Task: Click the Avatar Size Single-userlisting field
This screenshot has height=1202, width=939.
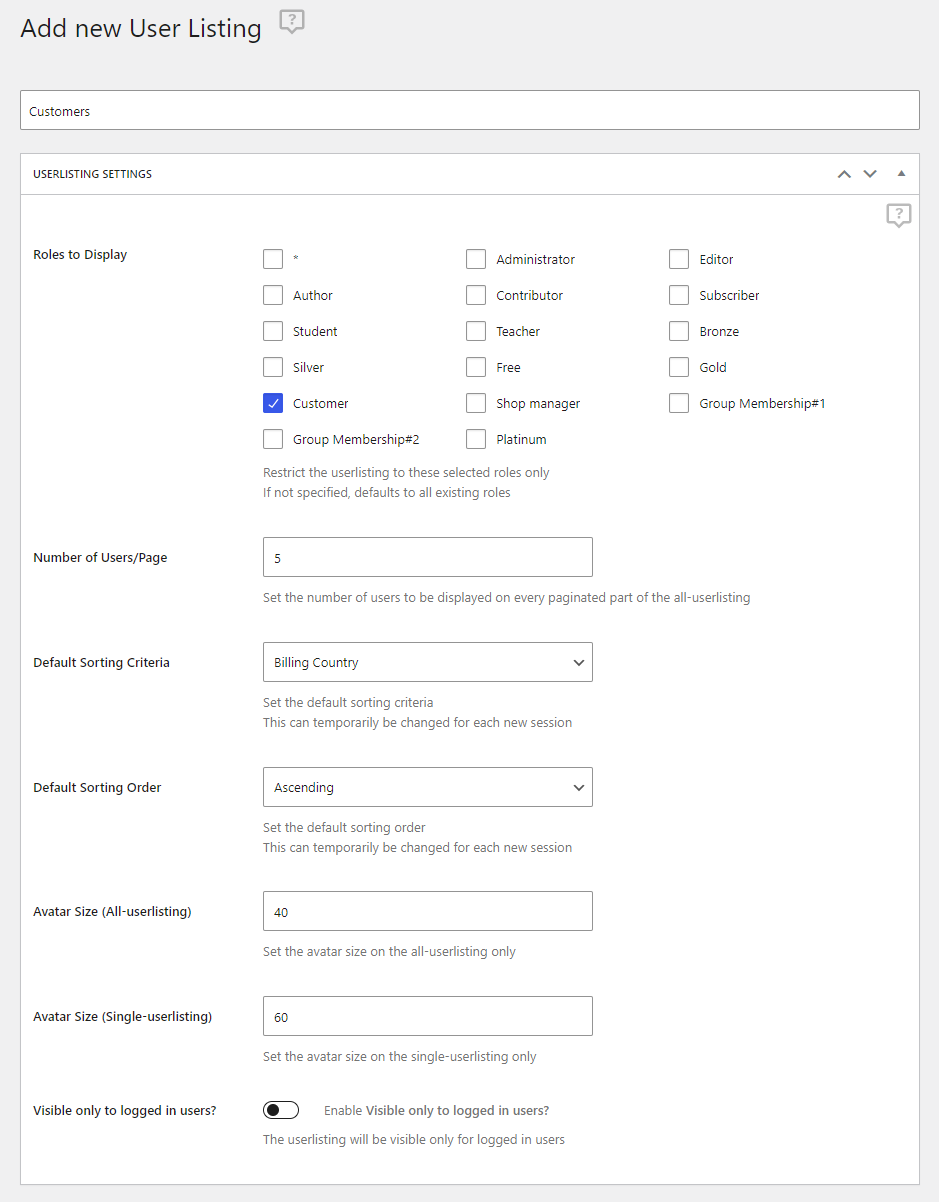Action: [428, 1016]
